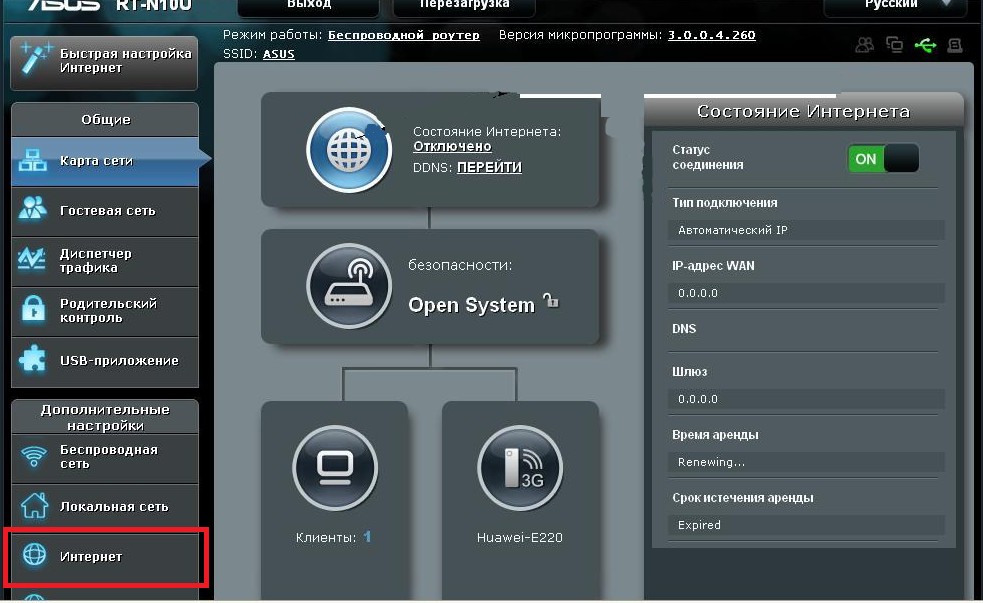Click the Автоматический IP connection type field
This screenshot has height=603, width=983.
pos(806,230)
